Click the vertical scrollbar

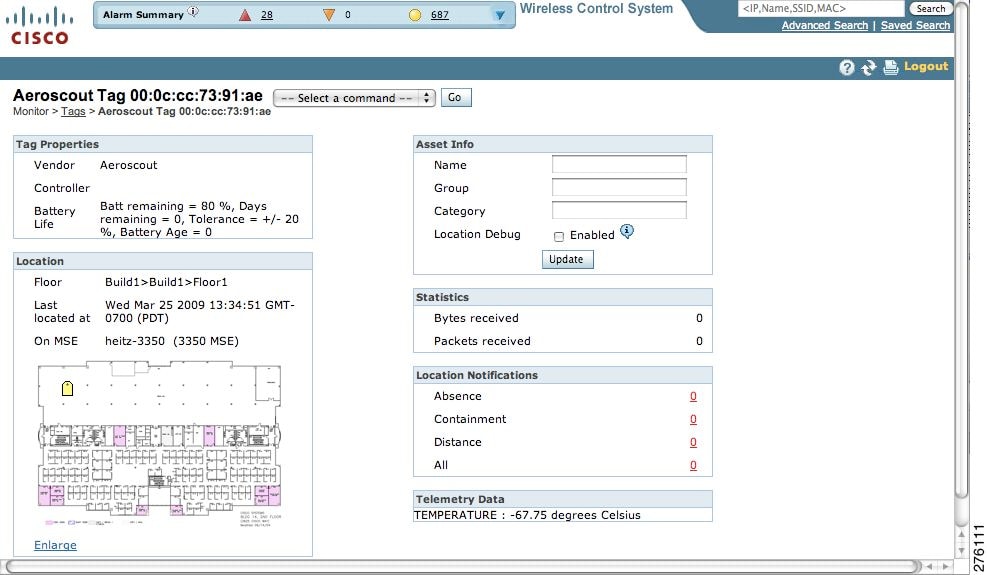click(961, 252)
